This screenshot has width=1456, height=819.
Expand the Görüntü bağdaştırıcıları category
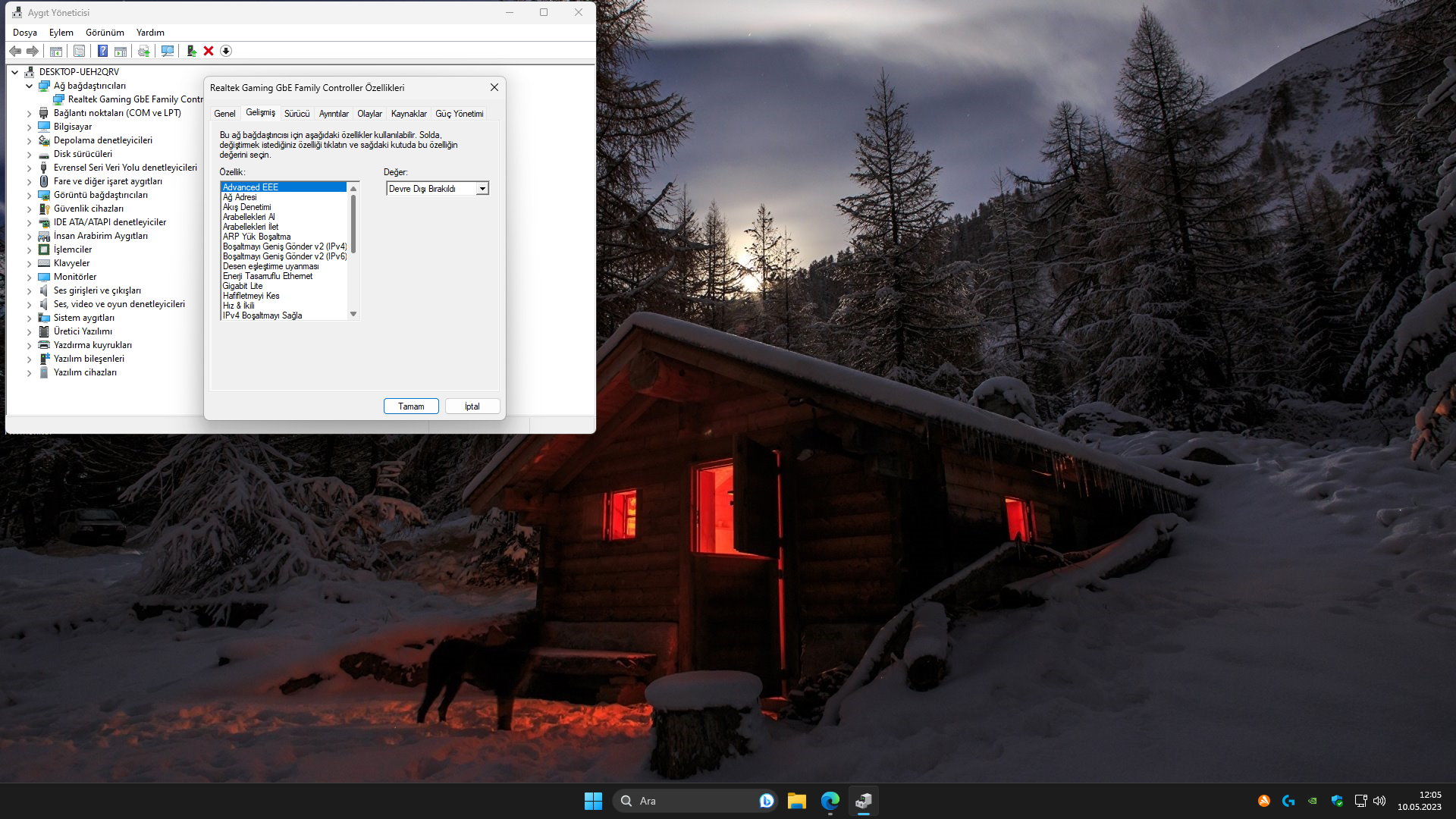30,195
